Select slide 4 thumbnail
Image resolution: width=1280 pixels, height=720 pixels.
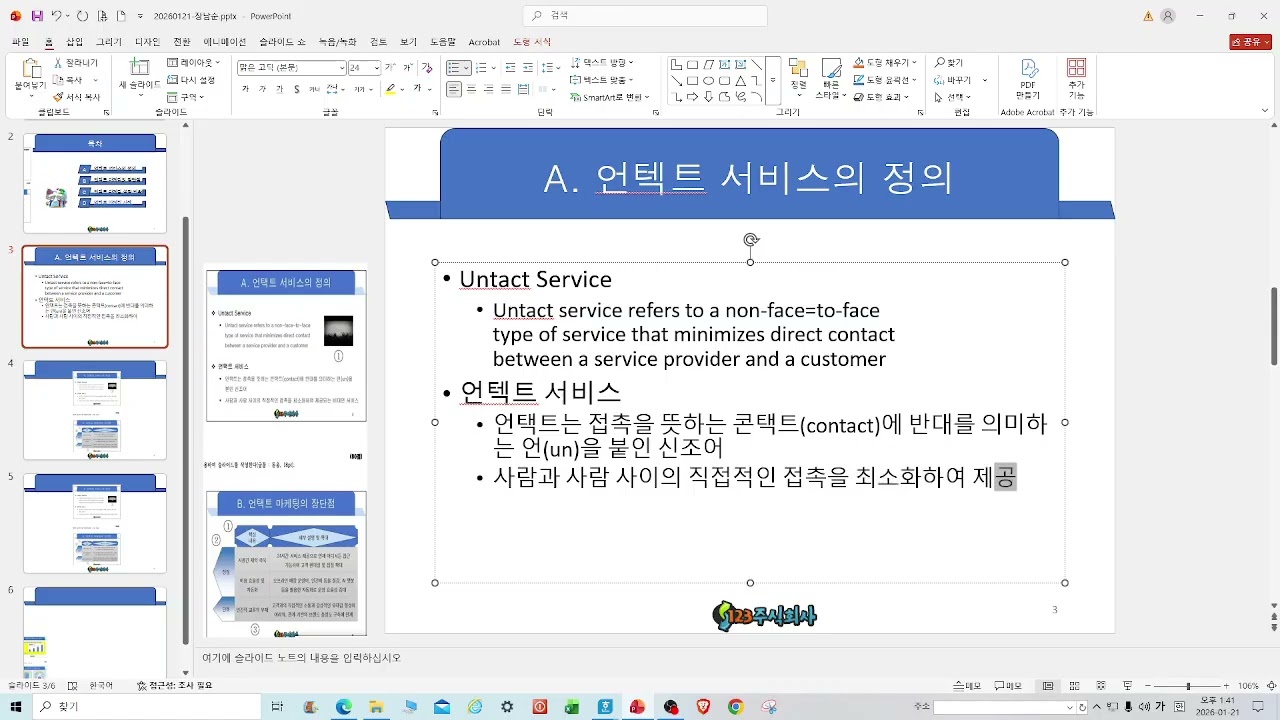tap(95, 410)
